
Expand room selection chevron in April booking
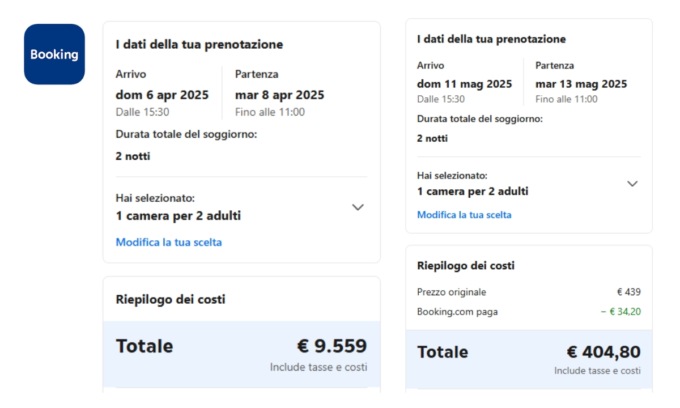click(358, 207)
